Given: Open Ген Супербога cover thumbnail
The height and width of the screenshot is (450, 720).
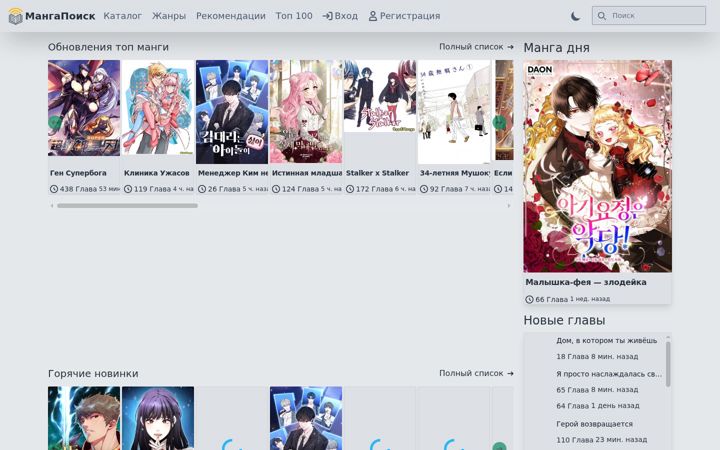Looking at the screenshot, I should click(x=84, y=108).
